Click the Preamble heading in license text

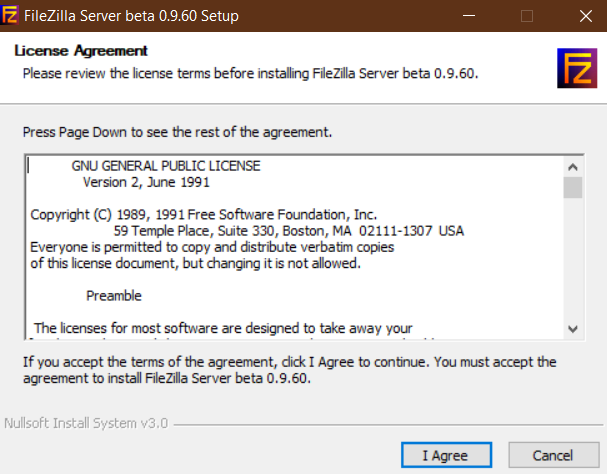coord(114,296)
